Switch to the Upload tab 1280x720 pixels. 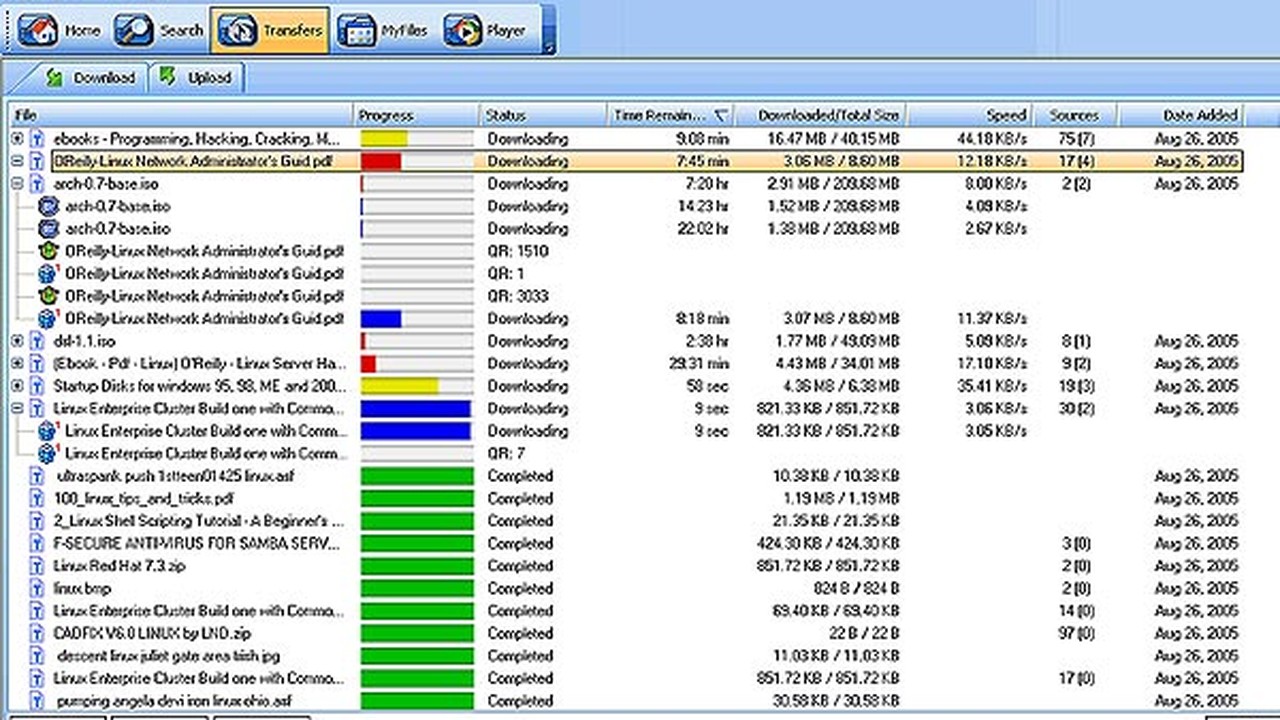pyautogui.click(x=196, y=77)
